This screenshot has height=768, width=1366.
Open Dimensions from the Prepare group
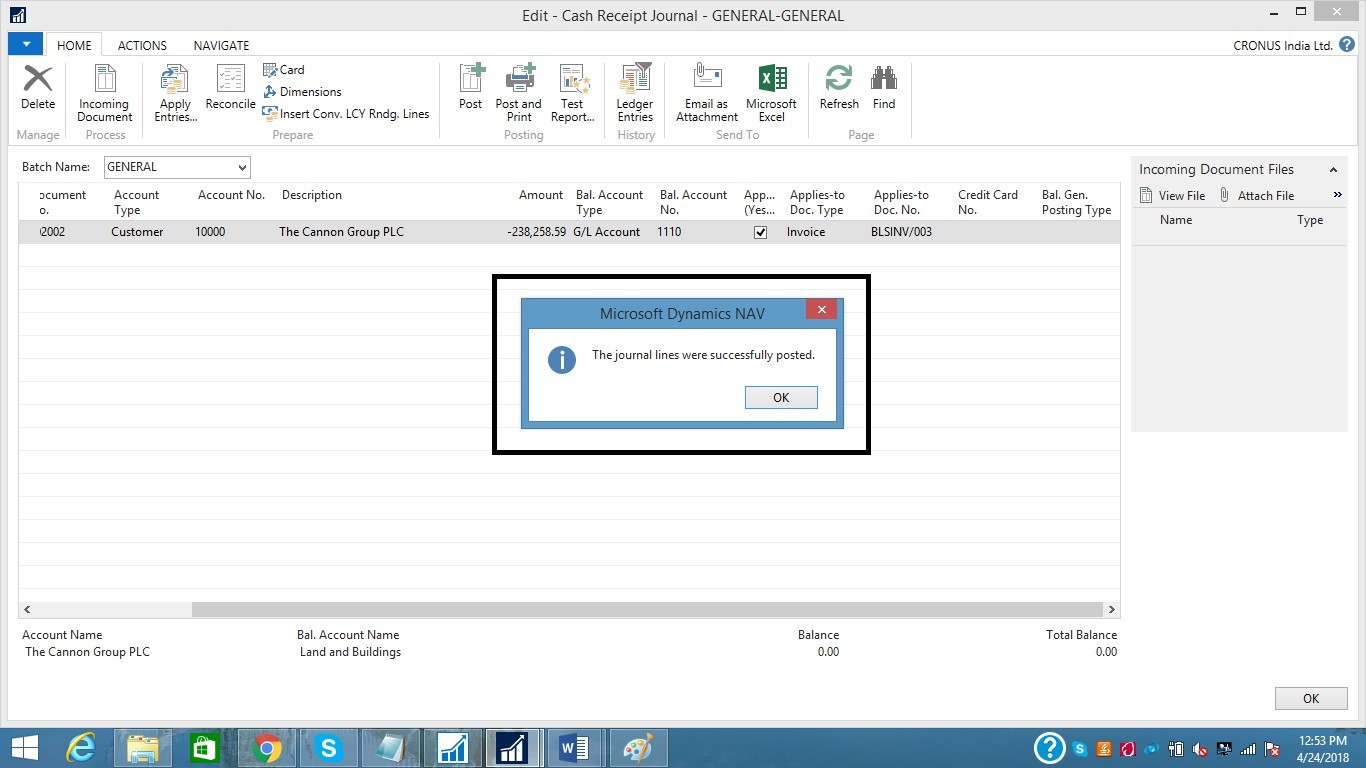(x=302, y=92)
